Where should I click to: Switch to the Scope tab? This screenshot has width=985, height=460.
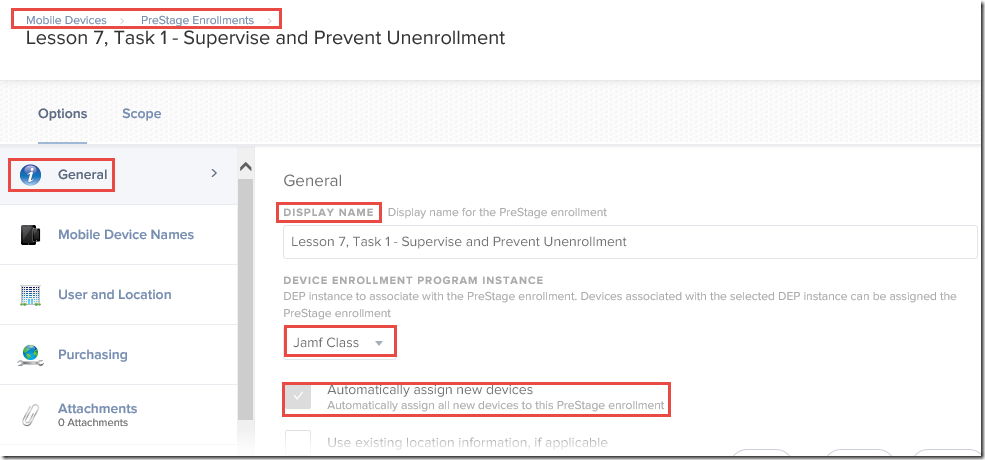click(141, 114)
